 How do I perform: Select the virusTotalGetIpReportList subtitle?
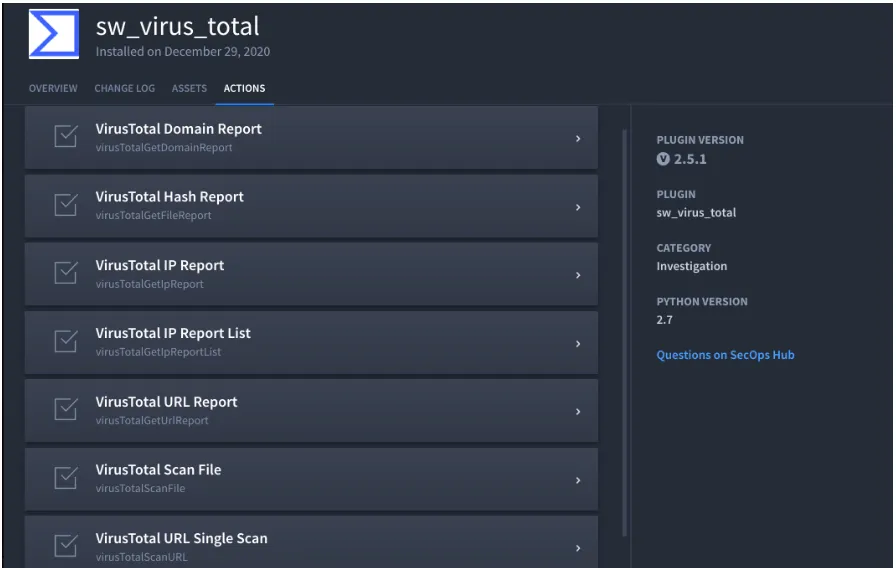click(x=158, y=352)
